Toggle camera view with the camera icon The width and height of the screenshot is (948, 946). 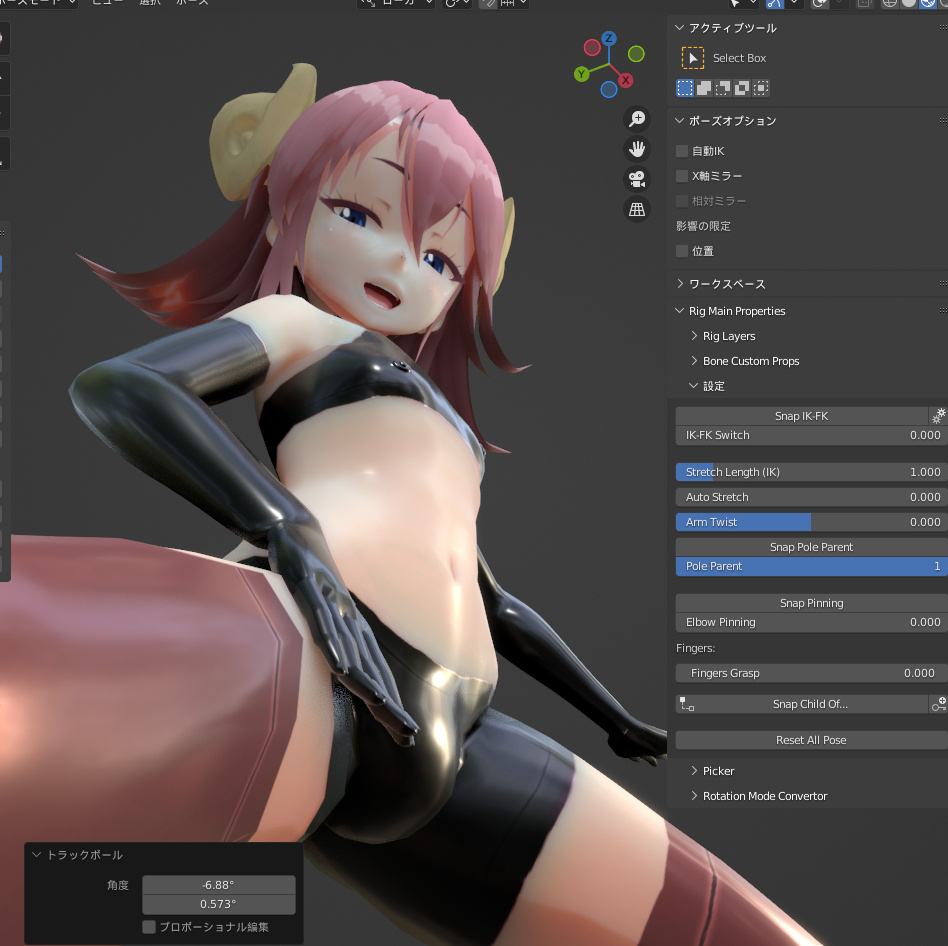point(637,179)
